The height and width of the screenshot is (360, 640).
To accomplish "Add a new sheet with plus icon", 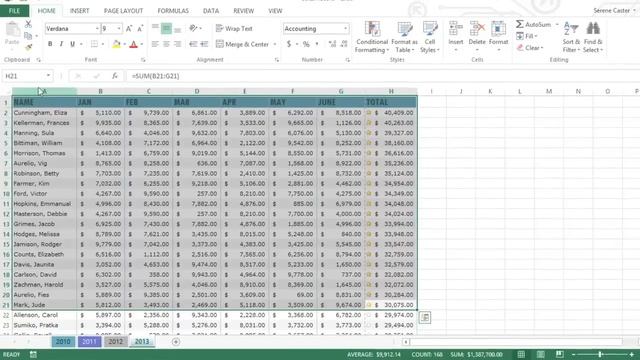I will tap(176, 342).
